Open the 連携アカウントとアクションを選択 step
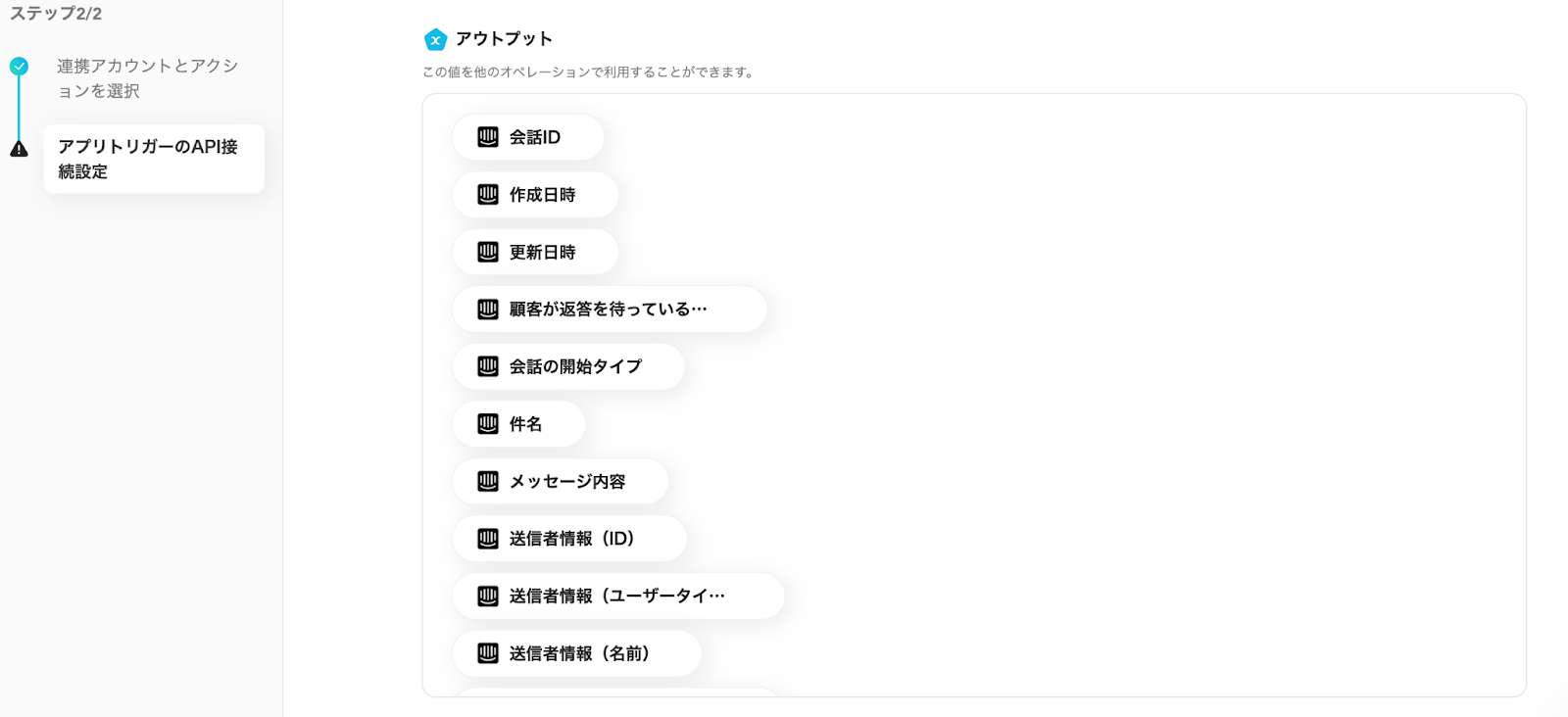1568x717 pixels. coord(147,78)
